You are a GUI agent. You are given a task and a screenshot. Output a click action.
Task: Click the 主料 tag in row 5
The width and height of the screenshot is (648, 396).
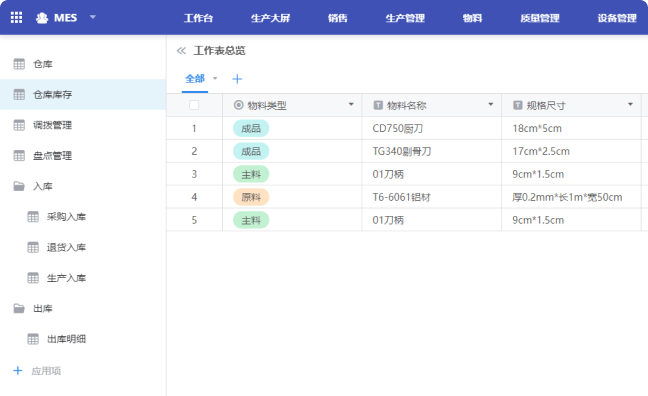251,220
